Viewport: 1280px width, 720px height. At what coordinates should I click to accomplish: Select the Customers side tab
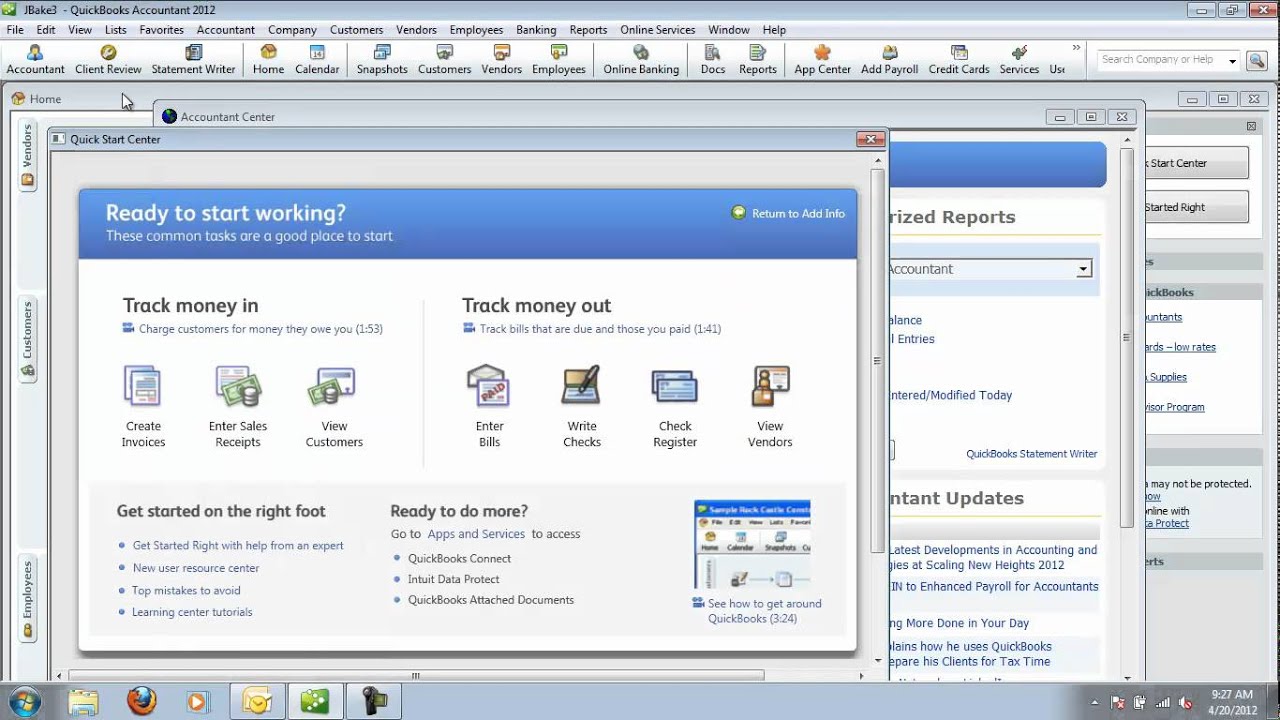click(x=28, y=338)
